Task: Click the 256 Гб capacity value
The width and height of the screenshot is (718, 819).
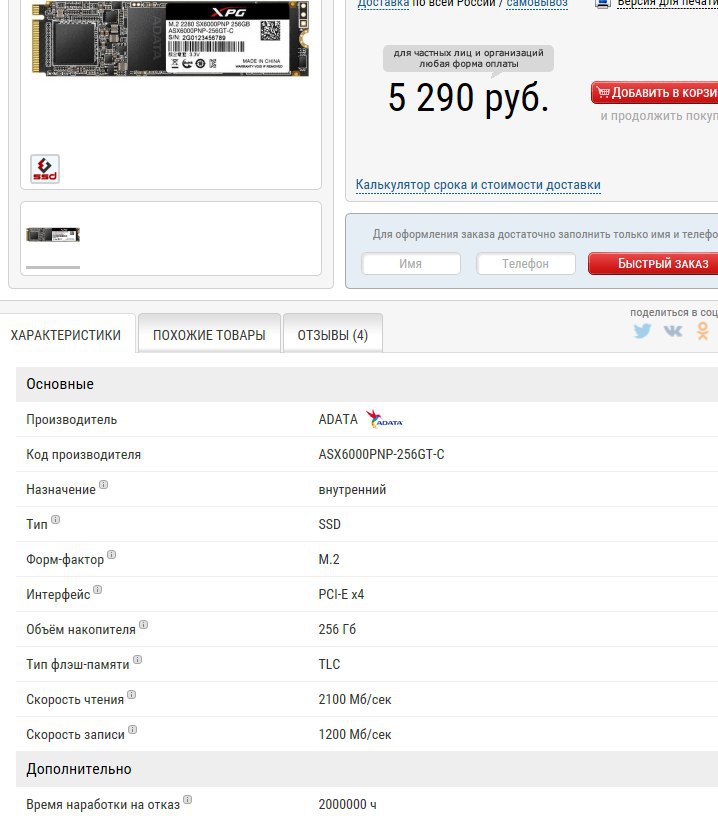Action: (337, 629)
